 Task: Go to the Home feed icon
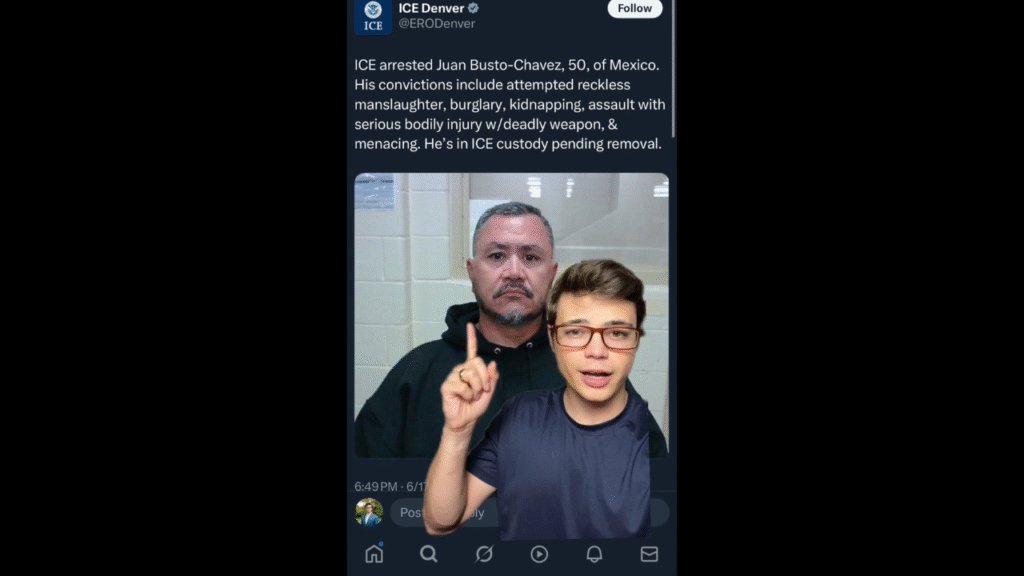[374, 554]
